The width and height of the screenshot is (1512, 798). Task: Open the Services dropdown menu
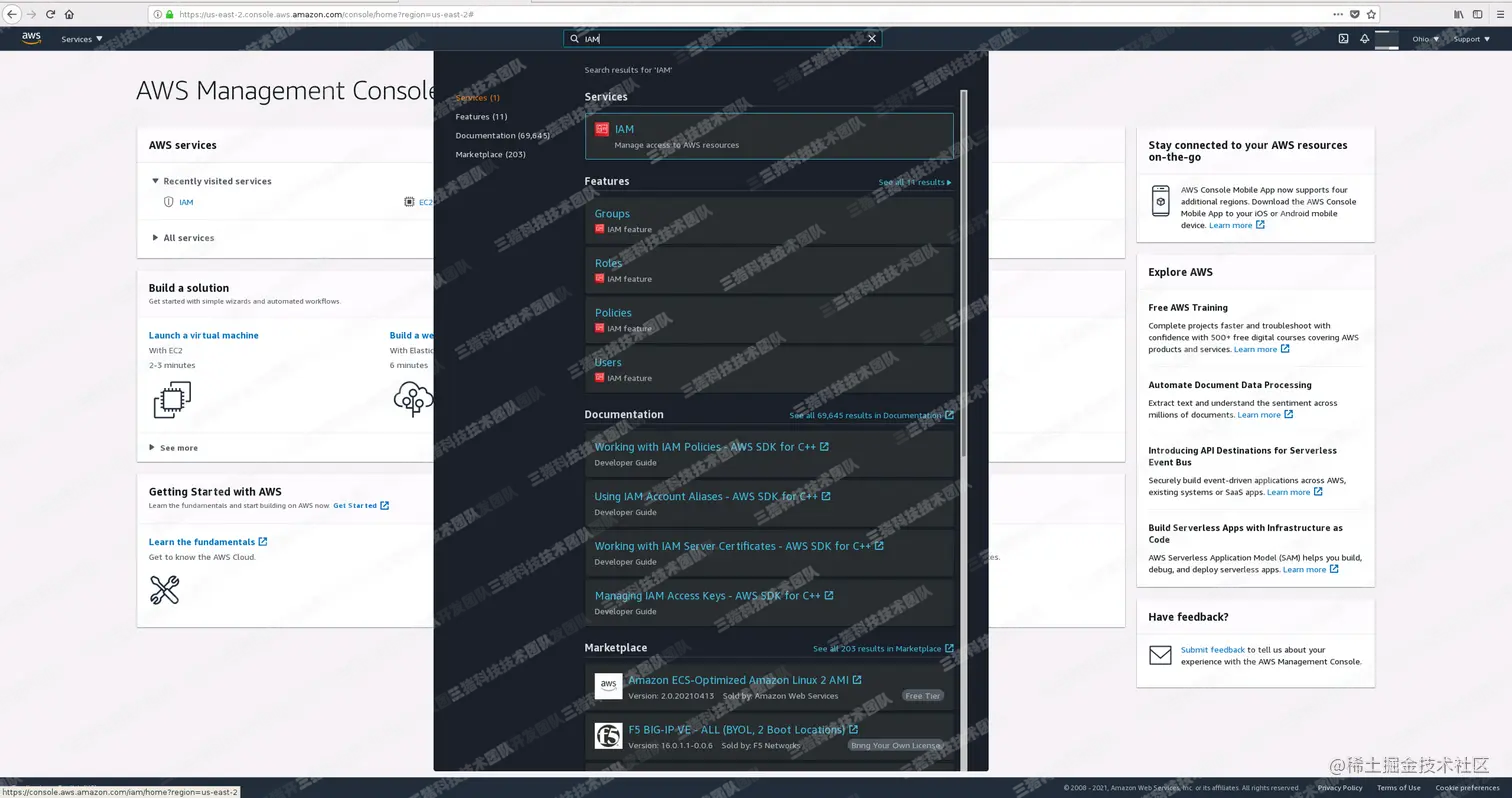click(x=82, y=39)
